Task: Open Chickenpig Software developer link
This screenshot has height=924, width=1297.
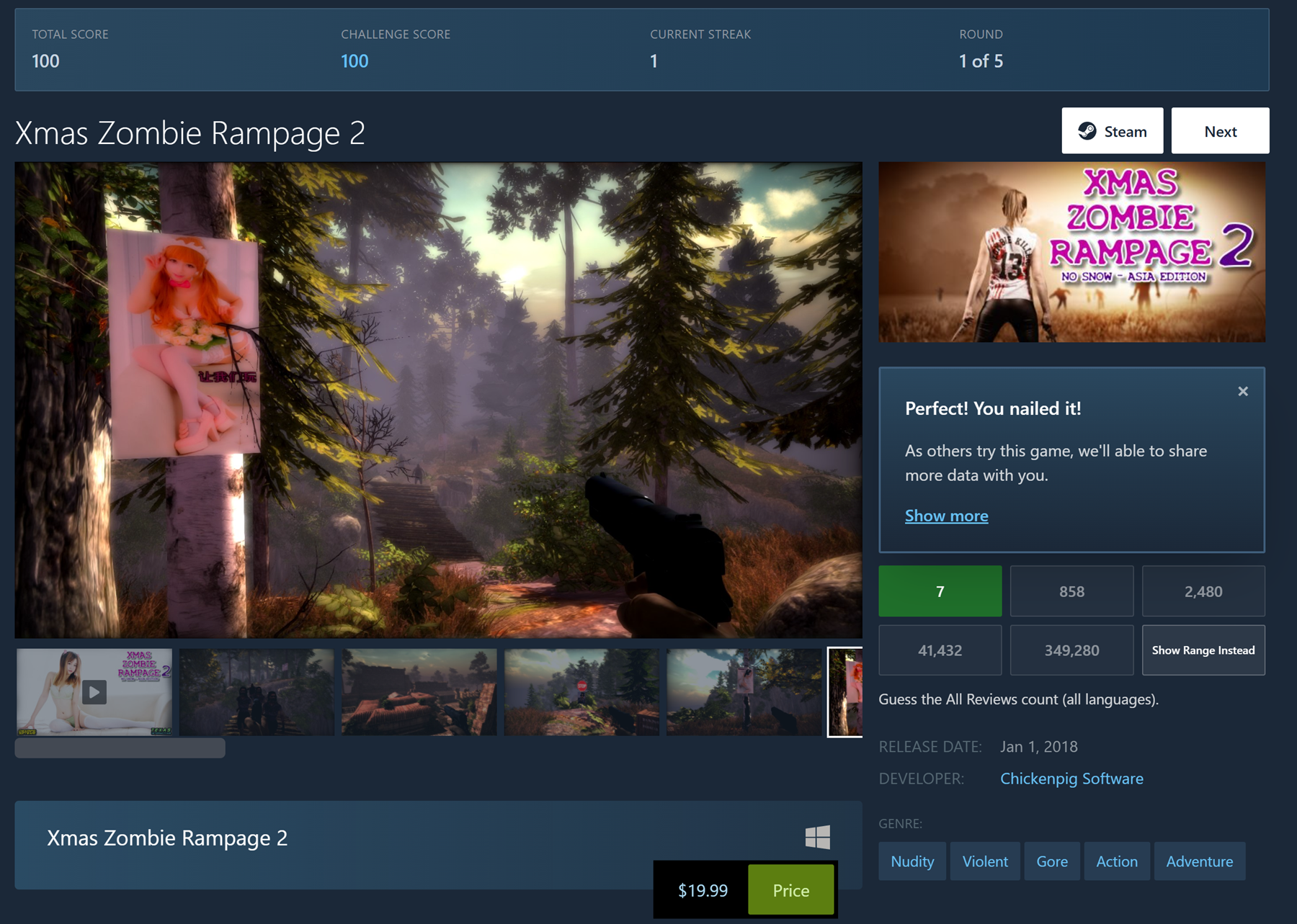Action: click(1071, 779)
